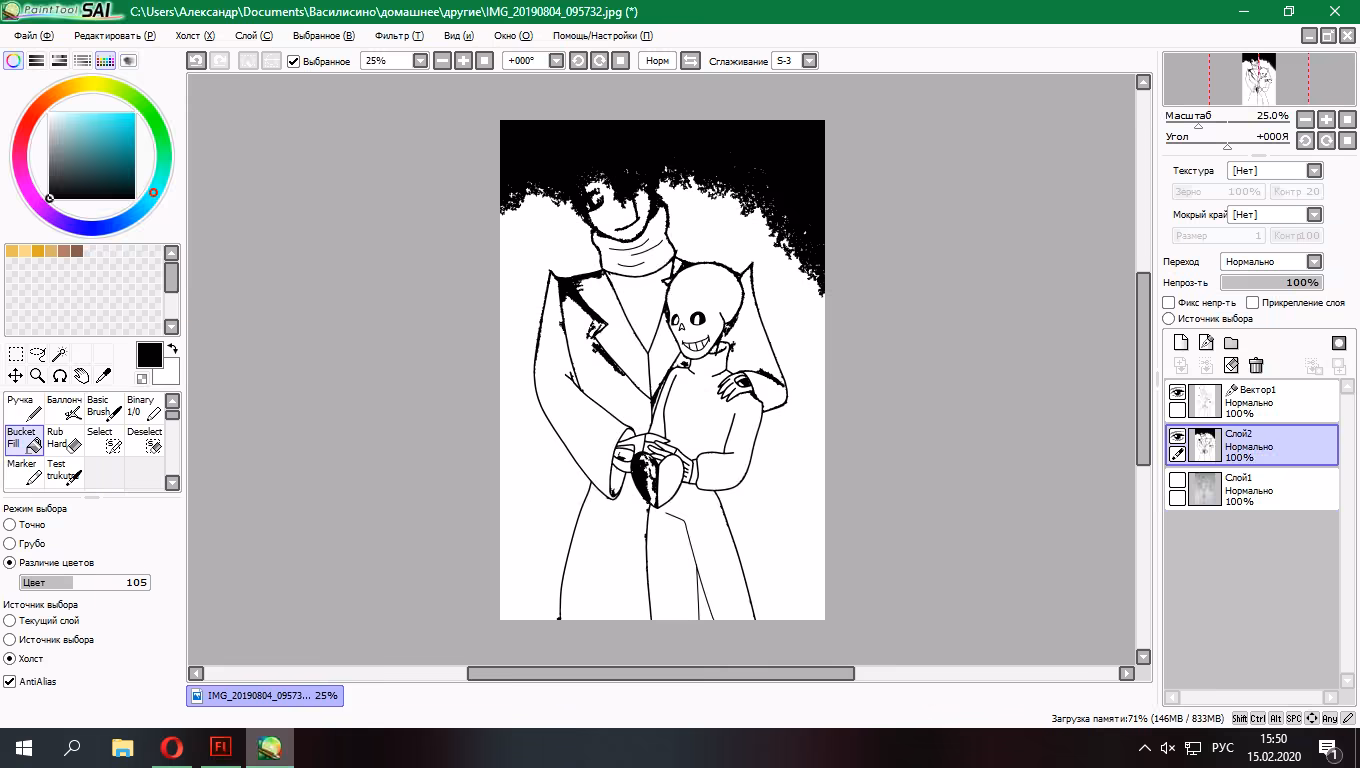The height and width of the screenshot is (768, 1360).
Task: Select the Точно radio option
Action: (10, 524)
